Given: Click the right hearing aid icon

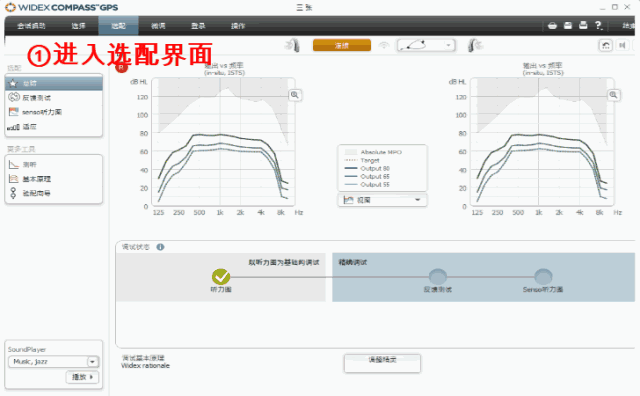Looking at the screenshot, I should tap(475, 45).
